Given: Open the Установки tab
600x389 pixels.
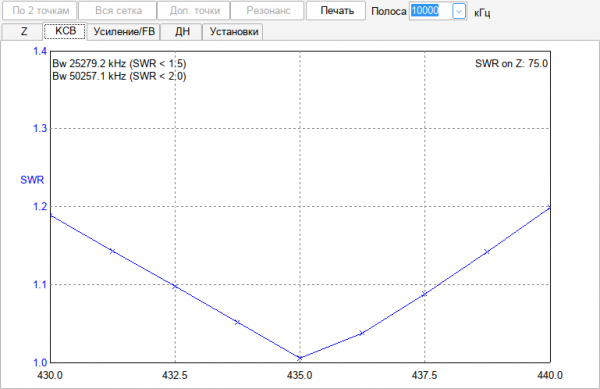Looking at the screenshot, I should click(x=233, y=31).
